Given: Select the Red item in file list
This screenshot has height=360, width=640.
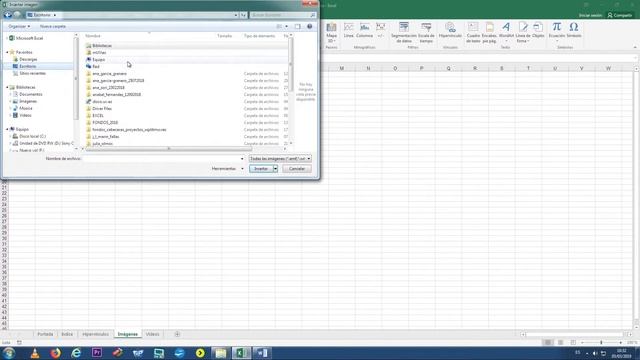Looking at the screenshot, I should [x=96, y=67].
